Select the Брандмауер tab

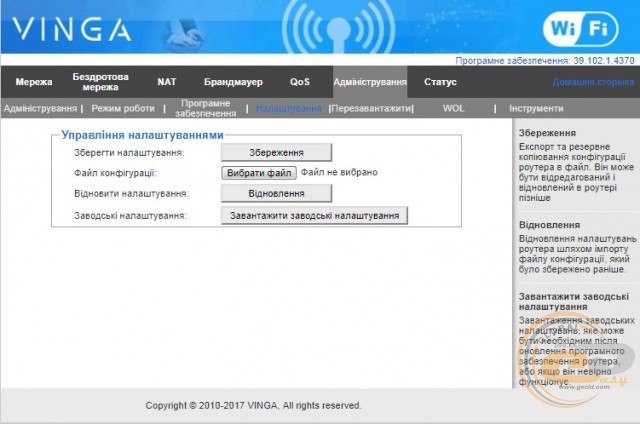(233, 82)
